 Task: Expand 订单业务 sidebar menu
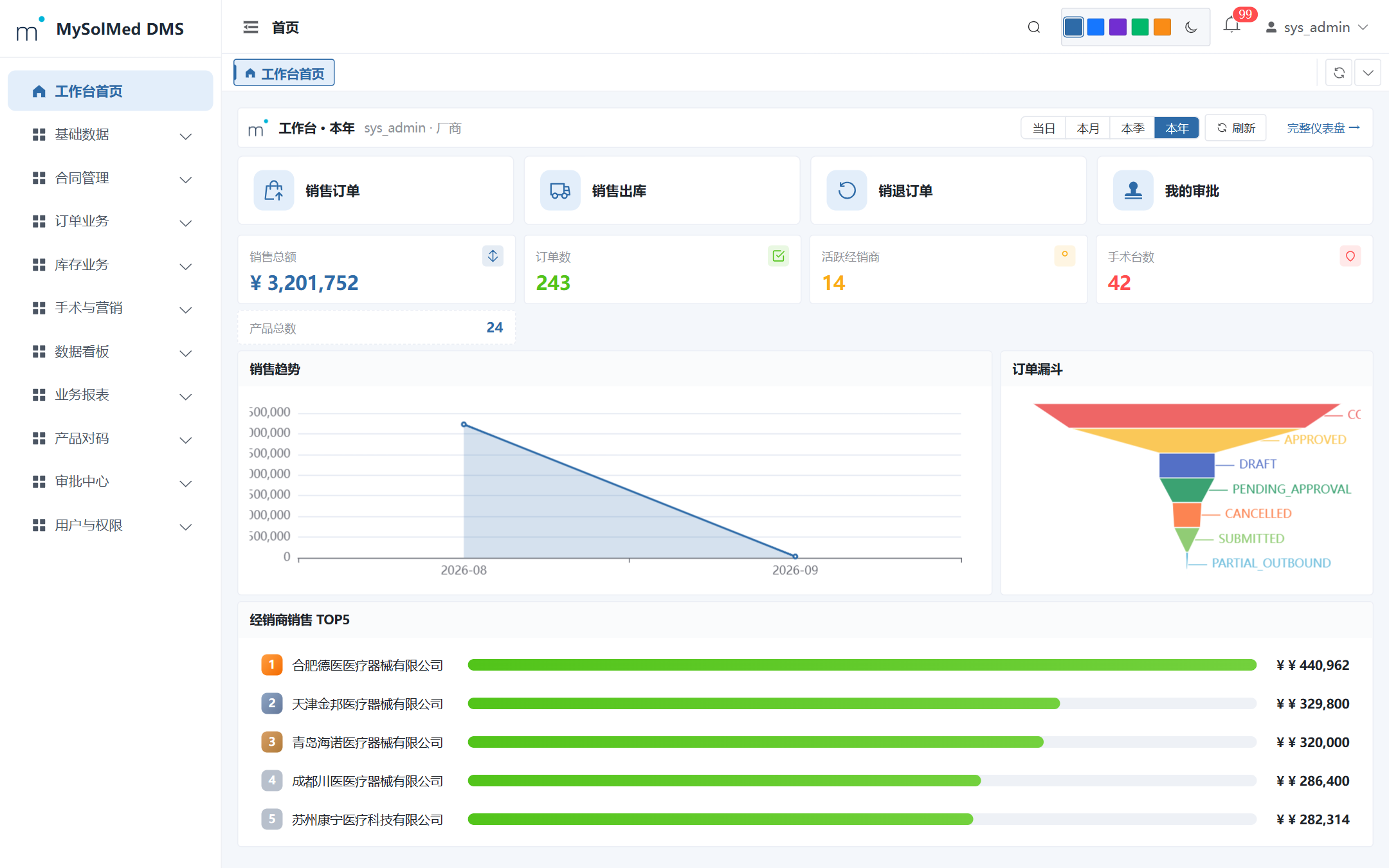[111, 221]
